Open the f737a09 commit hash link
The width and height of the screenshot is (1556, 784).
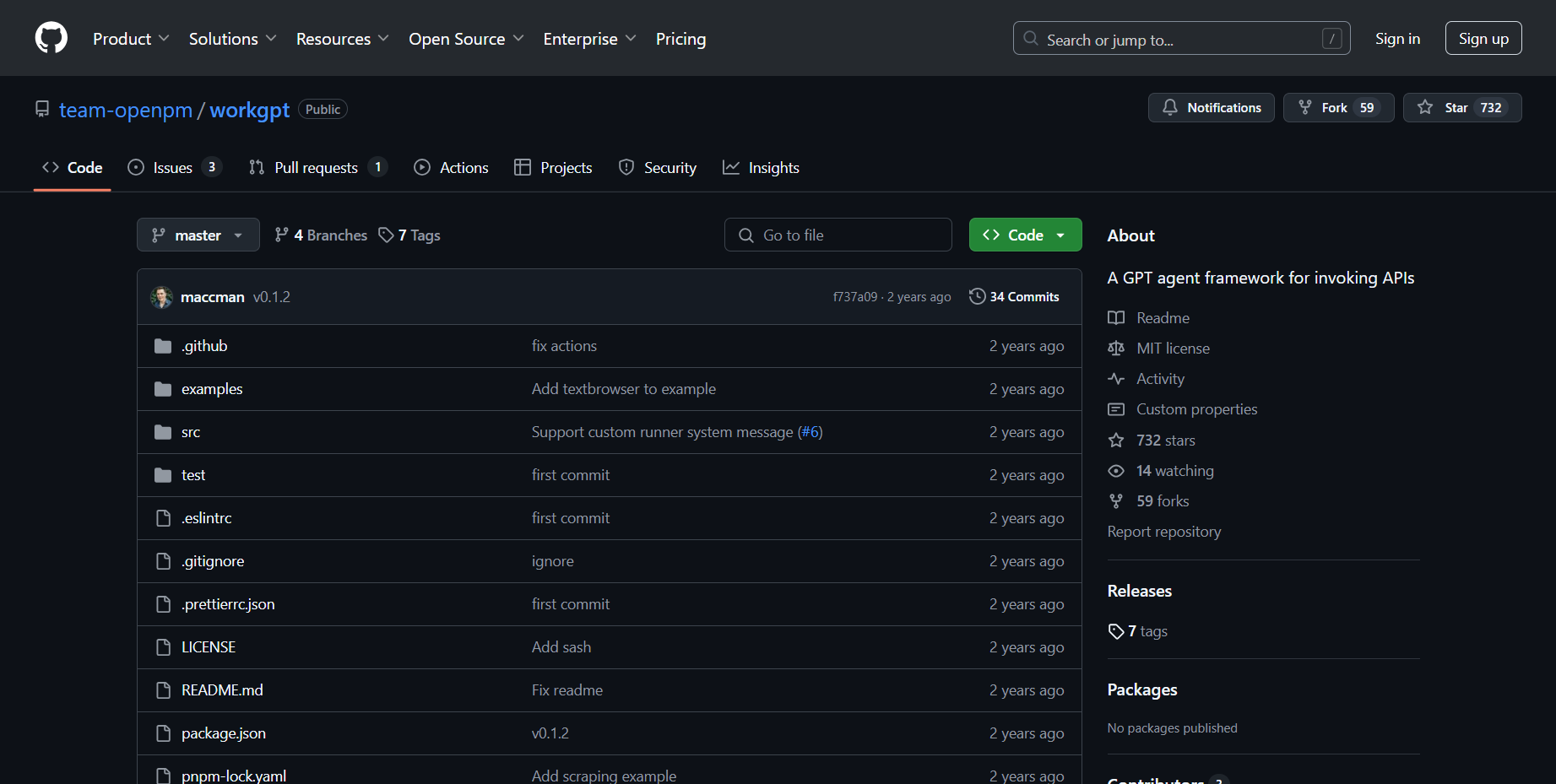[855, 297]
